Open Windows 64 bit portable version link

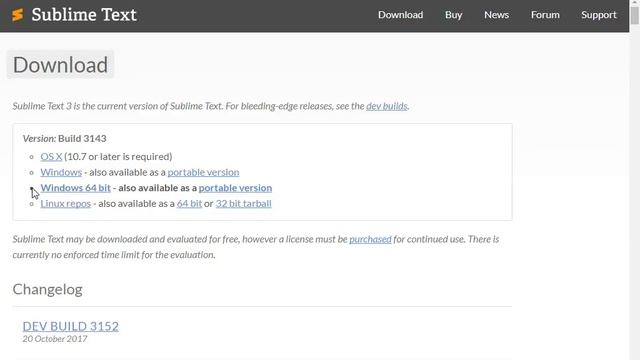coord(235,188)
